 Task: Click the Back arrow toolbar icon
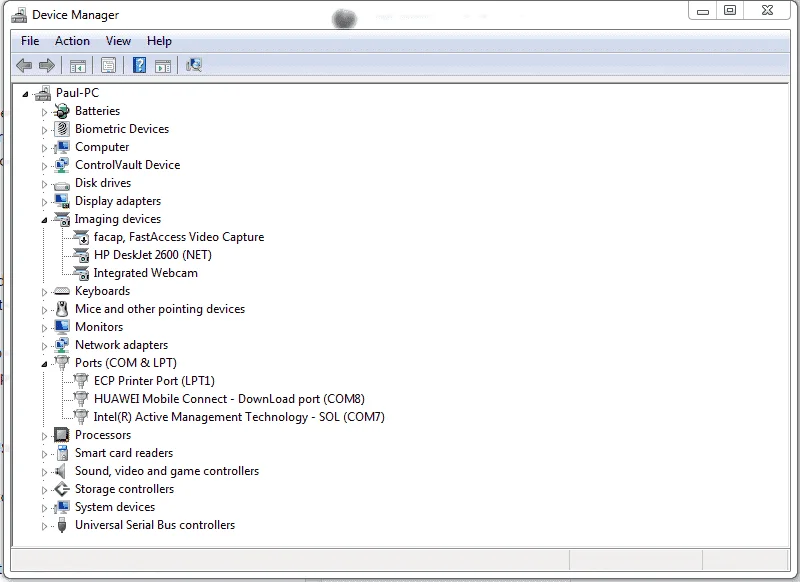tap(24, 65)
